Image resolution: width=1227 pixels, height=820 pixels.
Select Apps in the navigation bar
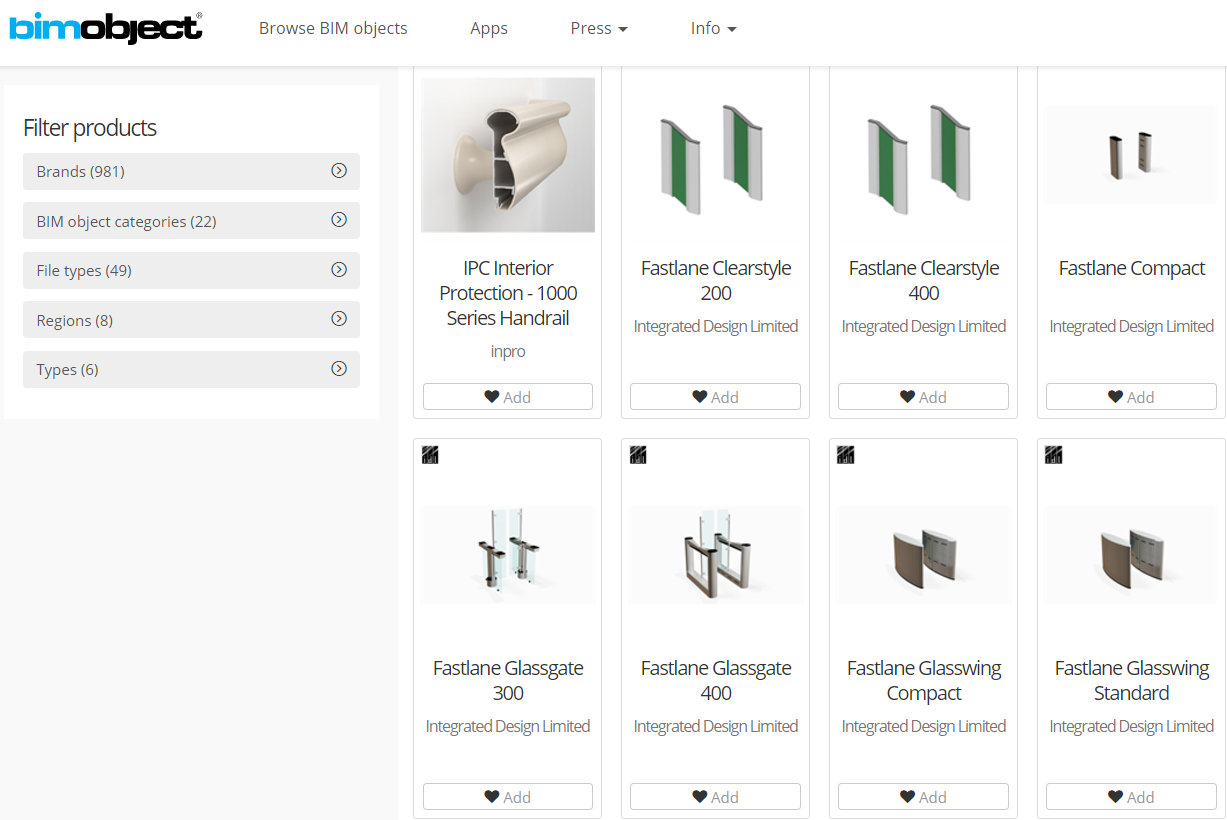pyautogui.click(x=489, y=28)
